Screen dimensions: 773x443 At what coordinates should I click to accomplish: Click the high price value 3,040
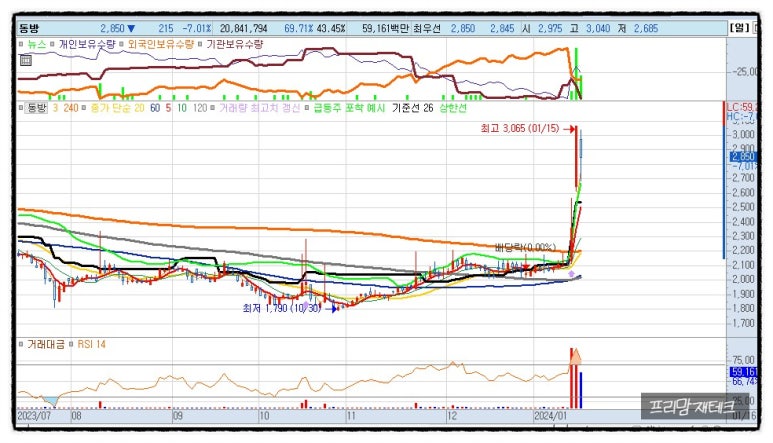pos(598,28)
